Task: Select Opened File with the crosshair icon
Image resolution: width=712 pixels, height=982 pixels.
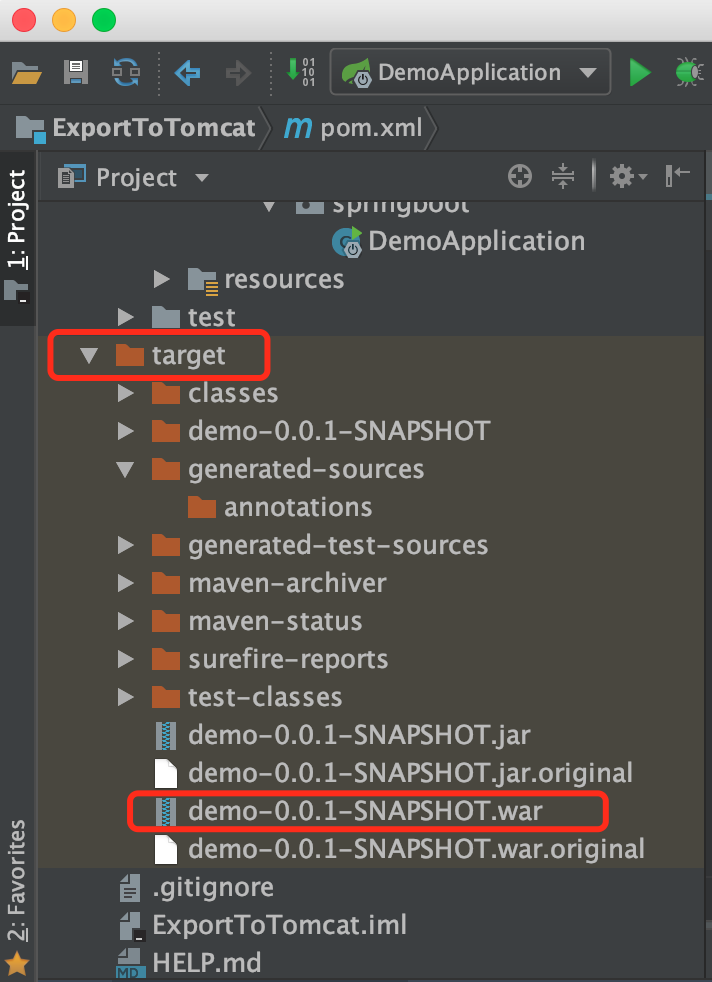Action: tap(519, 176)
